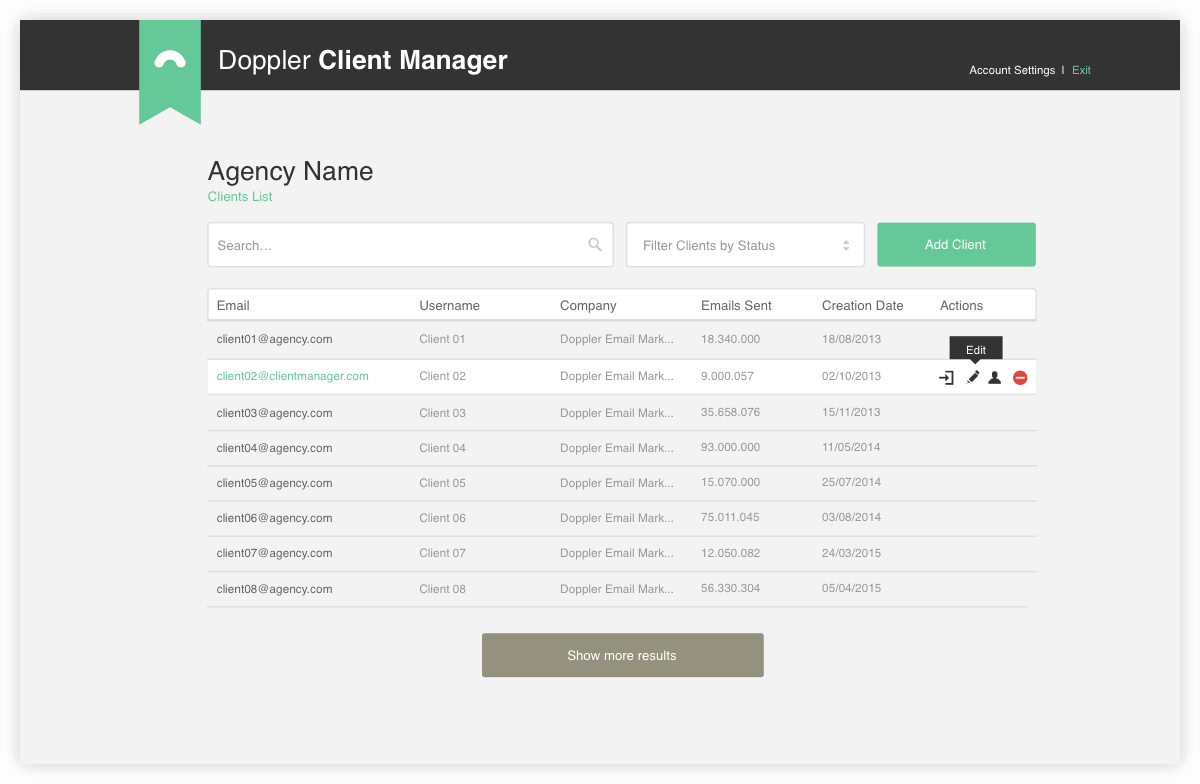Sort by the Username column header
Image resolution: width=1200 pixels, height=784 pixels.
450,305
